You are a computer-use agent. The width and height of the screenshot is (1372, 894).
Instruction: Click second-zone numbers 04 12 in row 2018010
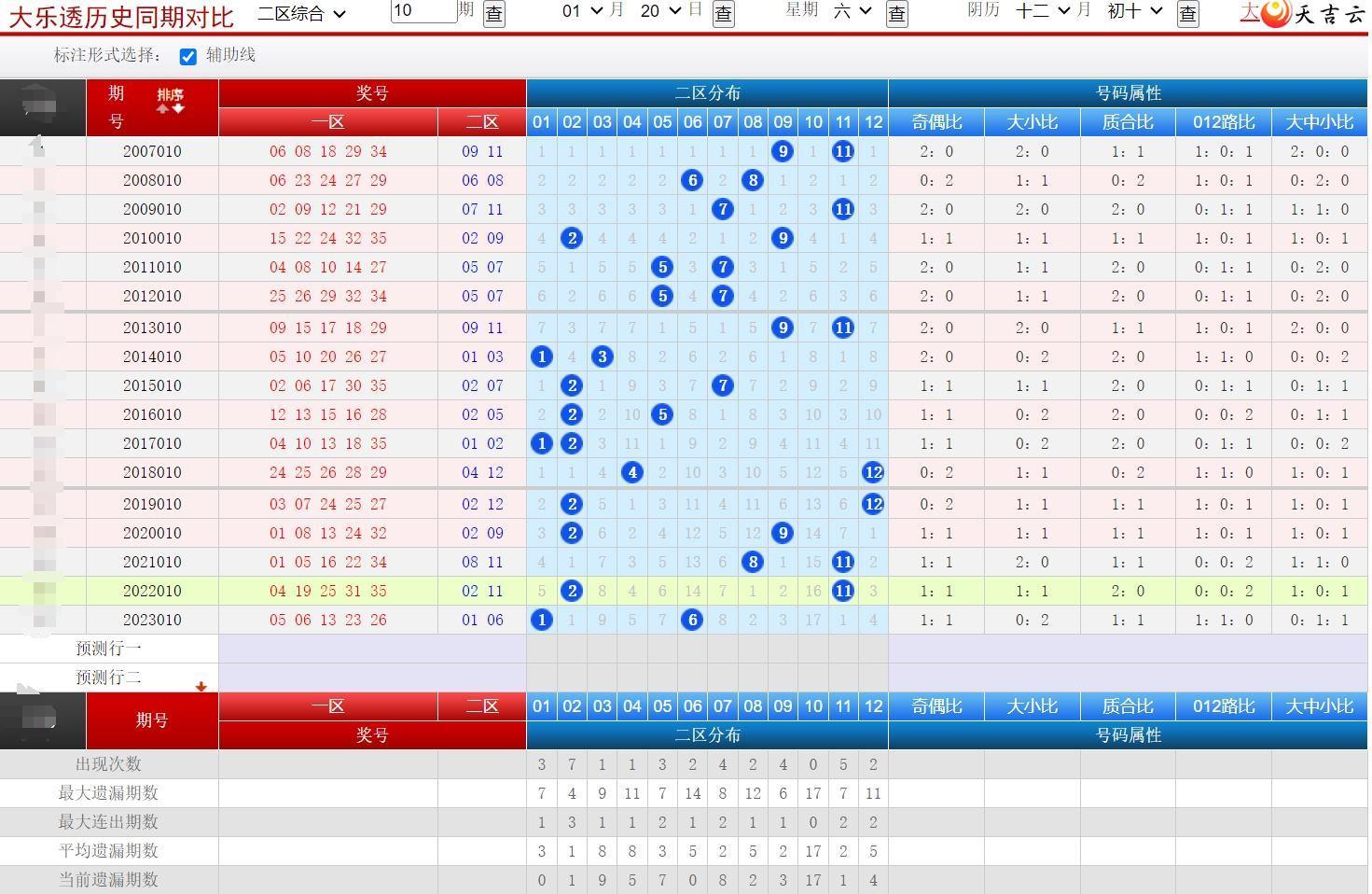(x=482, y=472)
